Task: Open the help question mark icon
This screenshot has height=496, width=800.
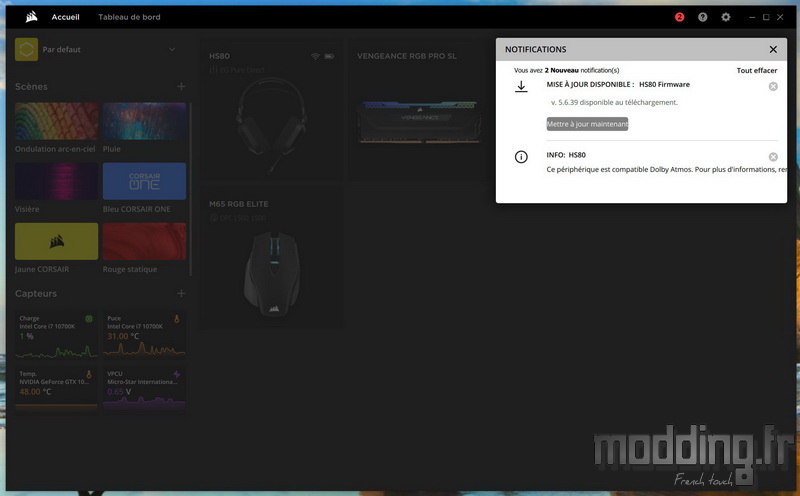Action: point(703,17)
